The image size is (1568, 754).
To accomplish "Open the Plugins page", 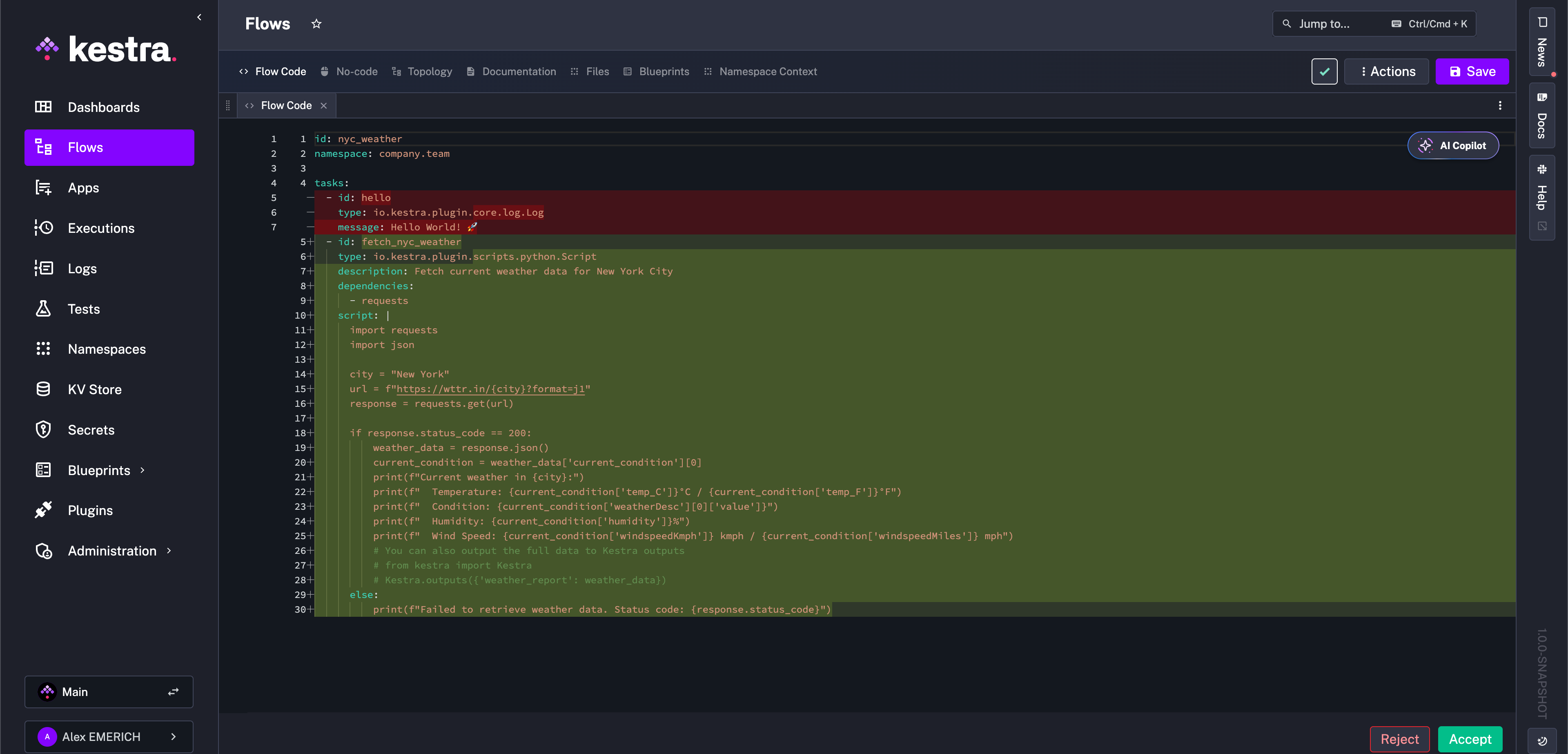I will tap(90, 511).
